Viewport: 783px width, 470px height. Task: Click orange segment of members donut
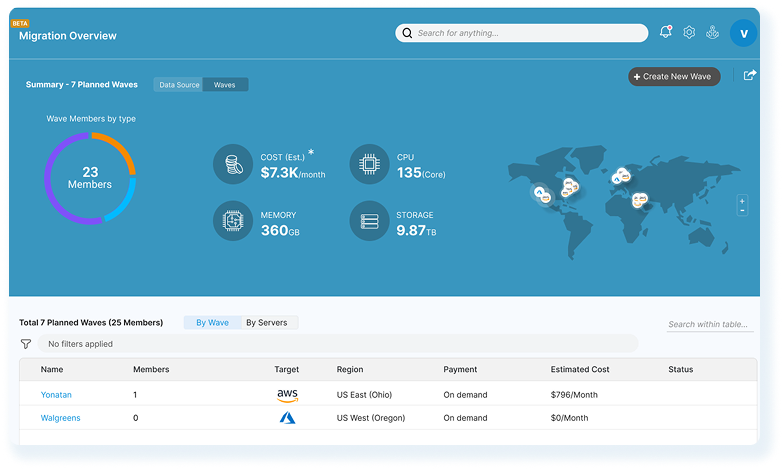(121, 146)
